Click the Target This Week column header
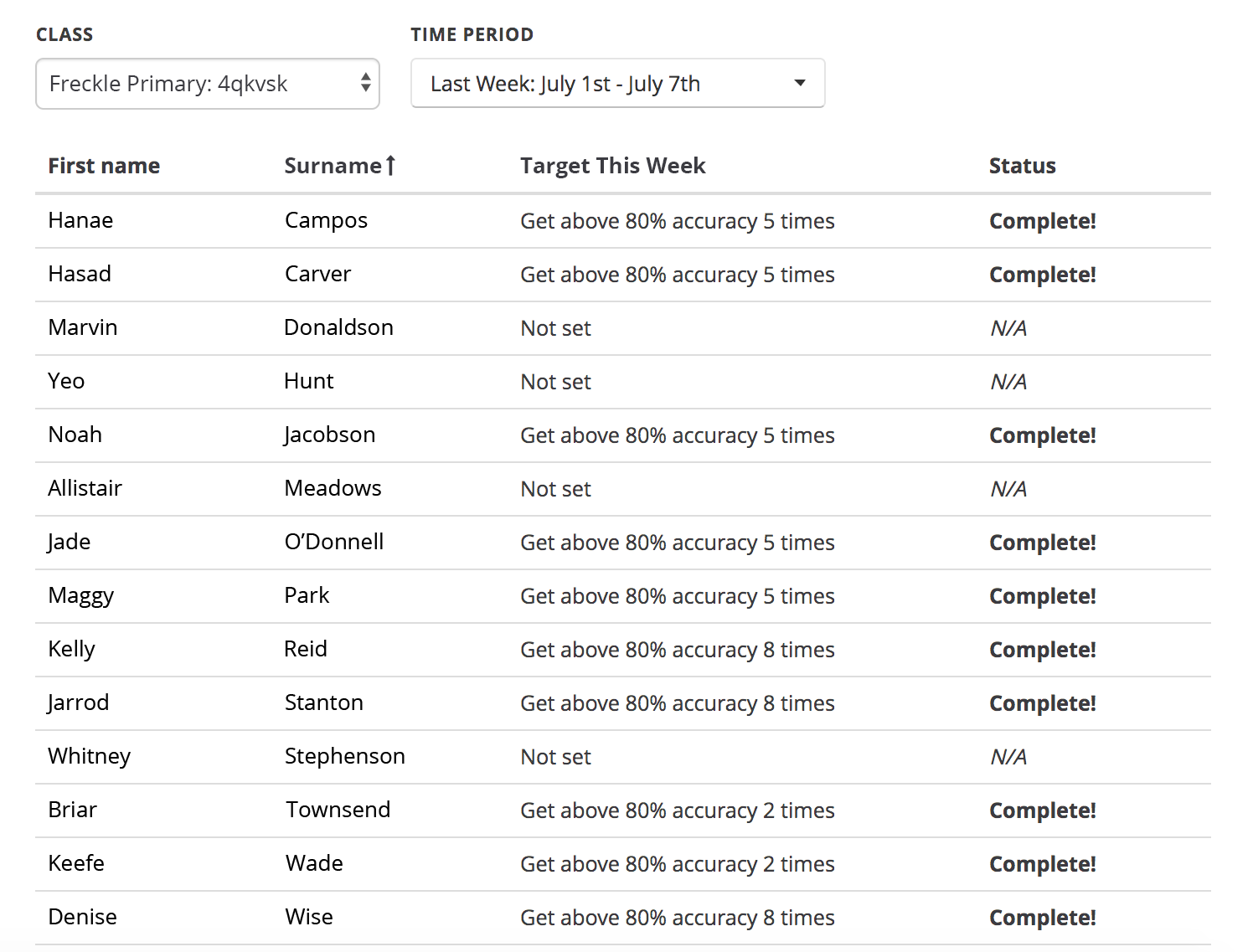 (613, 166)
